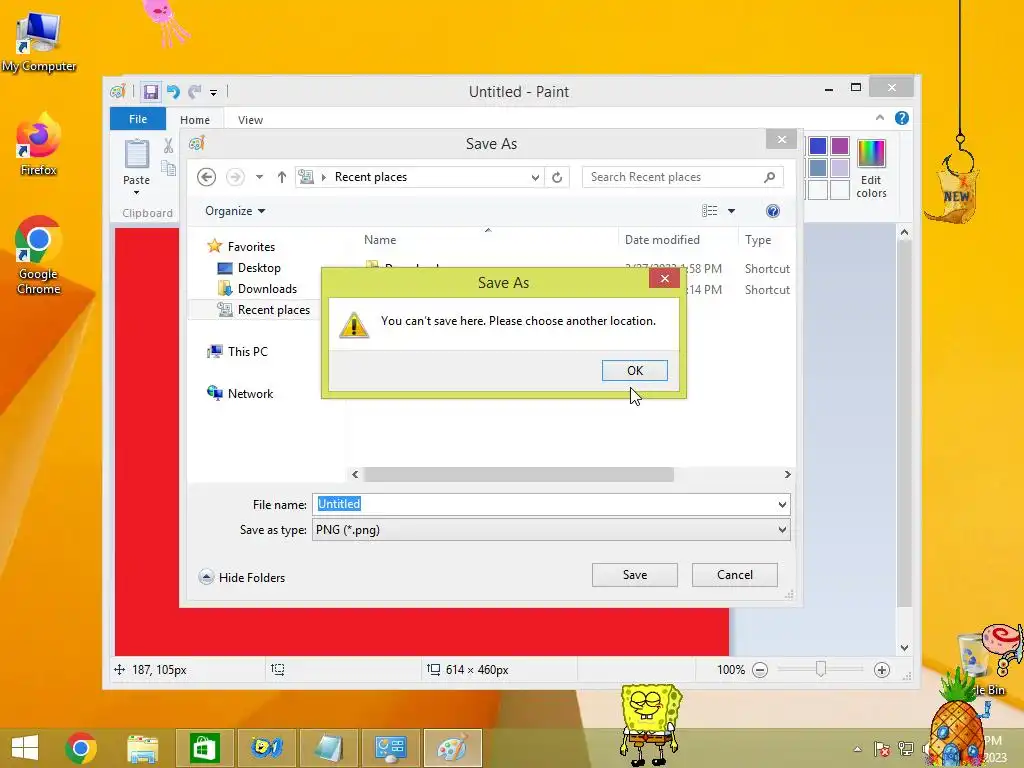Open the recent locations dropdown arrow
The image size is (1024, 768).
[259, 177]
